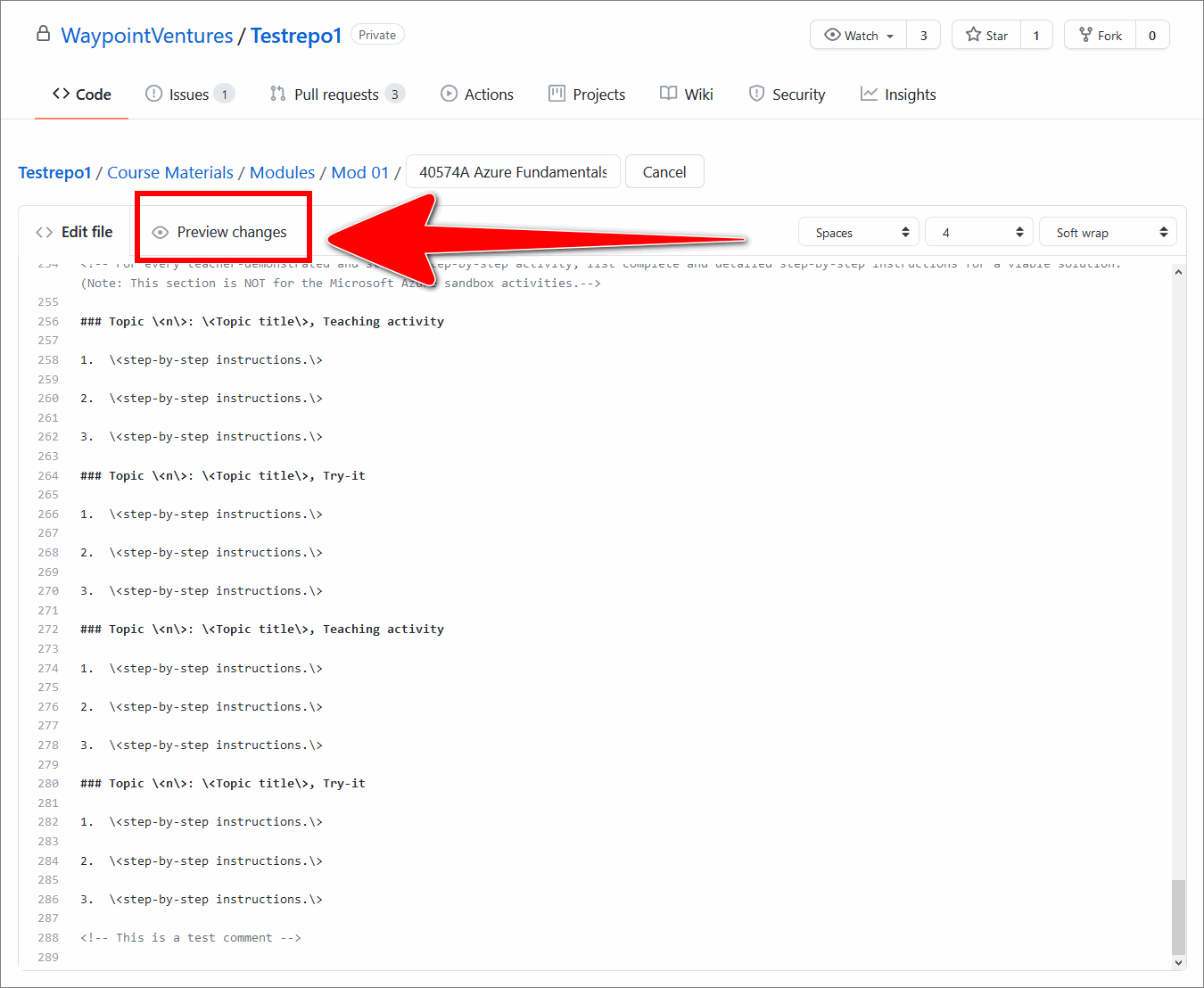Edit the file name field 40574A Azure Fundamentals
1204x988 pixels.
pos(513,172)
